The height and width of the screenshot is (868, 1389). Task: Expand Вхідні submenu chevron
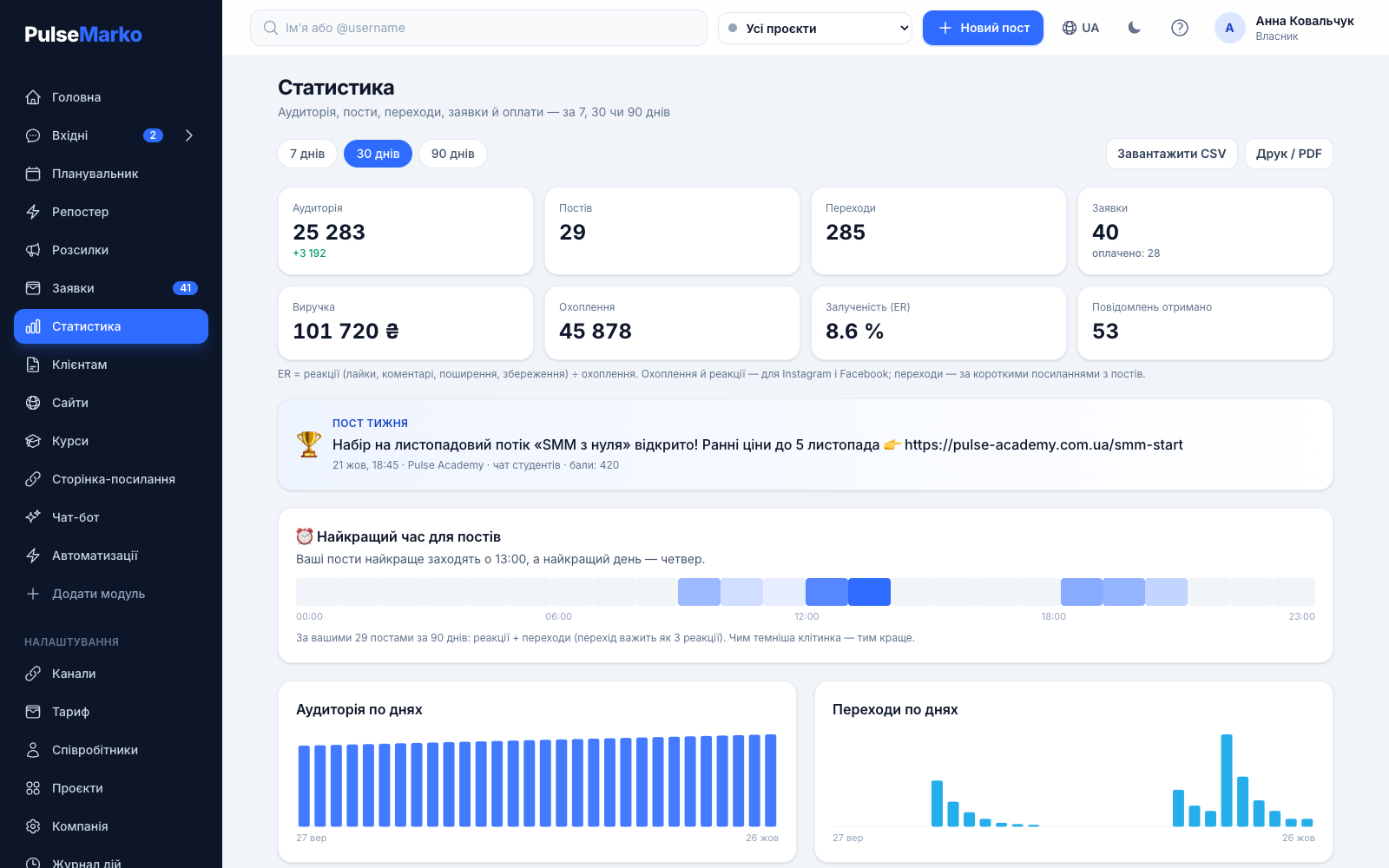[189, 135]
